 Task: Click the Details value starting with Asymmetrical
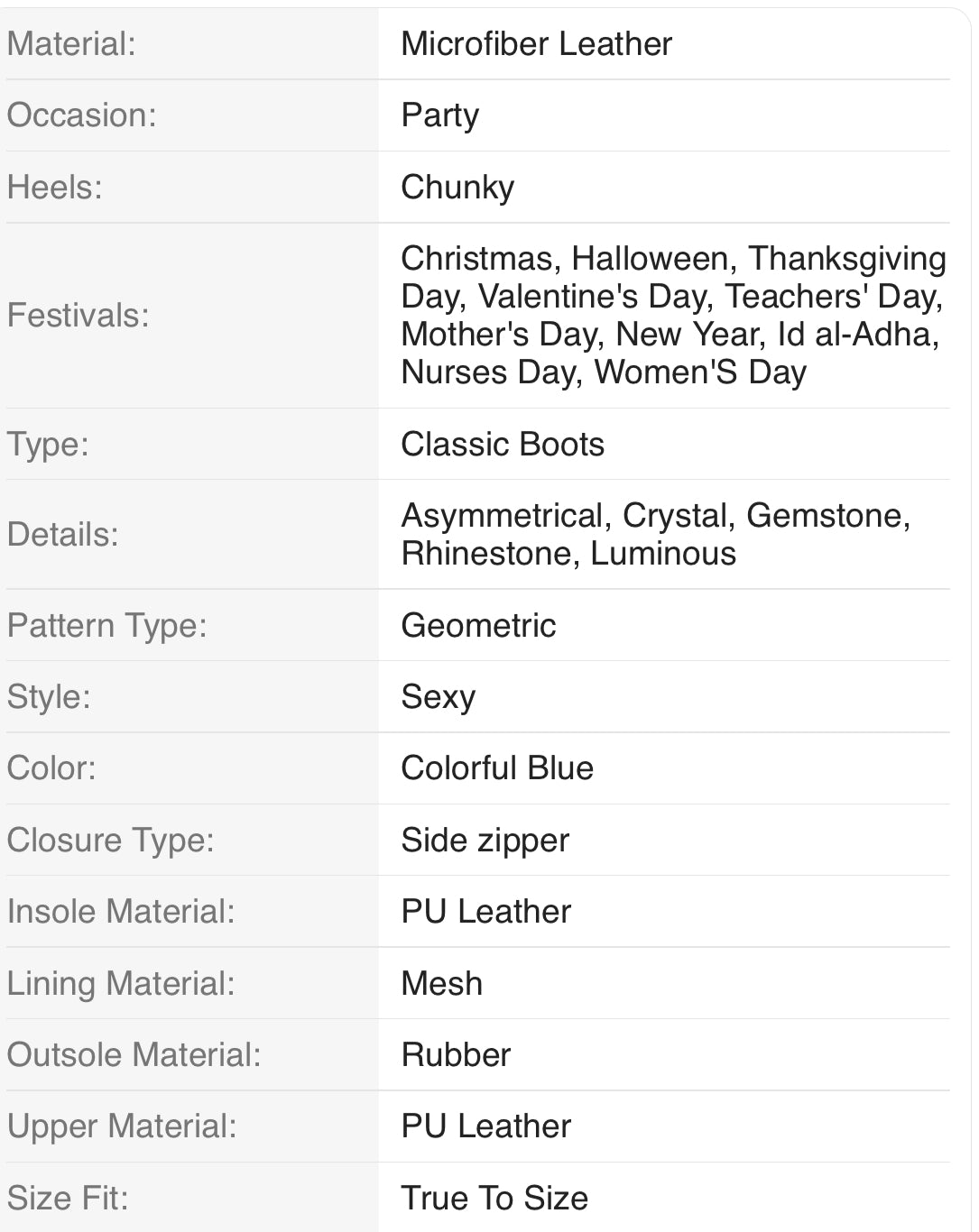pyautogui.click(x=655, y=534)
